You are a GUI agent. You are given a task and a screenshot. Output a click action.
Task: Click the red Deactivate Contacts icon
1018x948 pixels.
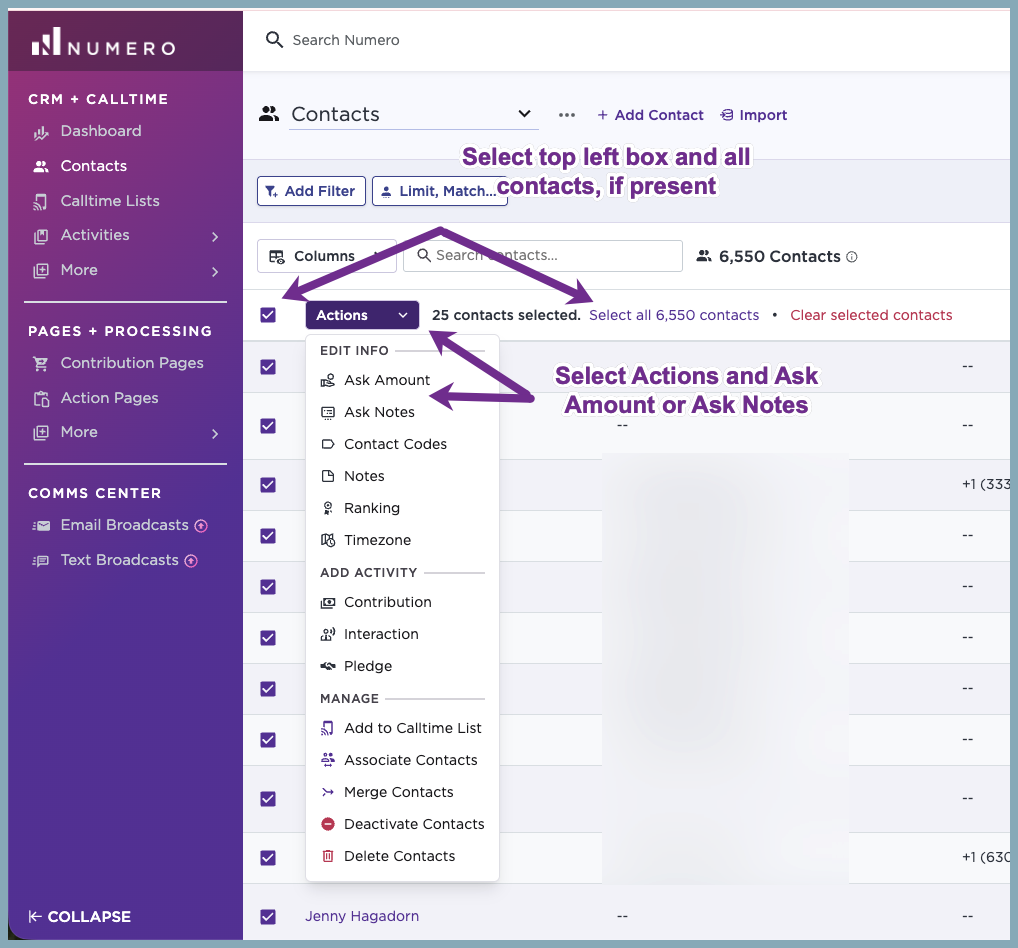(328, 824)
